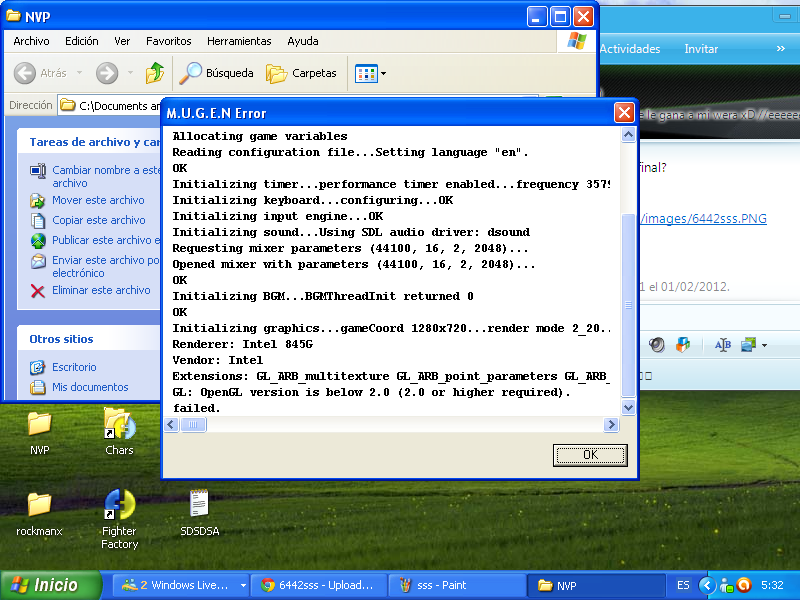Viewport: 800px width, 600px height.
Task: Expand the Atrás button history dropdown arrow
Action: click(76, 73)
